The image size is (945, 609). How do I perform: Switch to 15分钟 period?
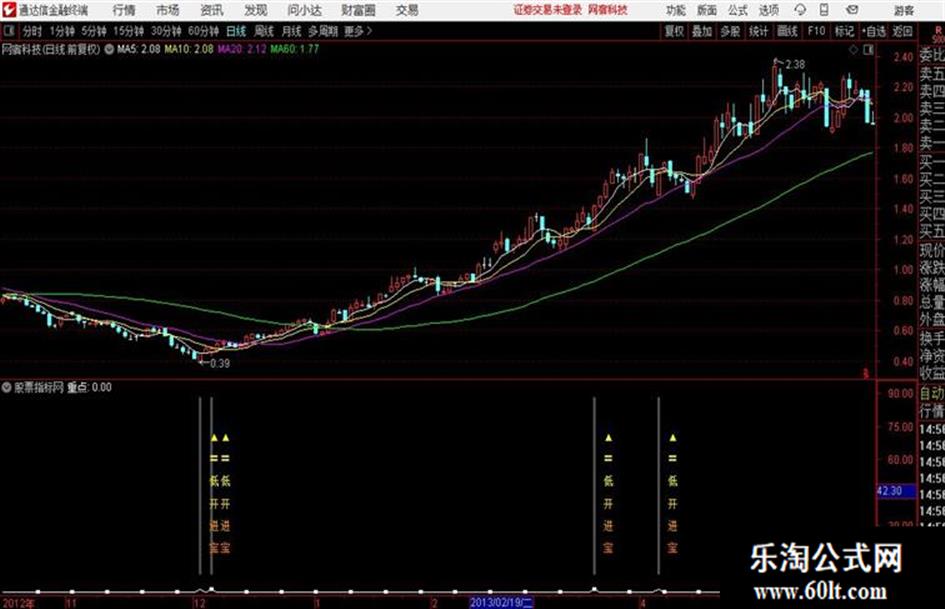tap(128, 31)
